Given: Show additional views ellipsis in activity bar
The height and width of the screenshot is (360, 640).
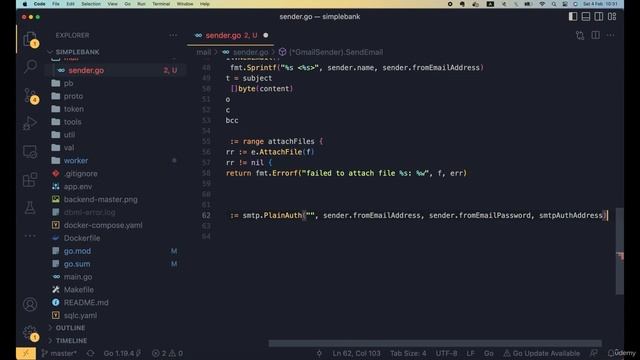Looking at the screenshot, I should click(x=30, y=236).
